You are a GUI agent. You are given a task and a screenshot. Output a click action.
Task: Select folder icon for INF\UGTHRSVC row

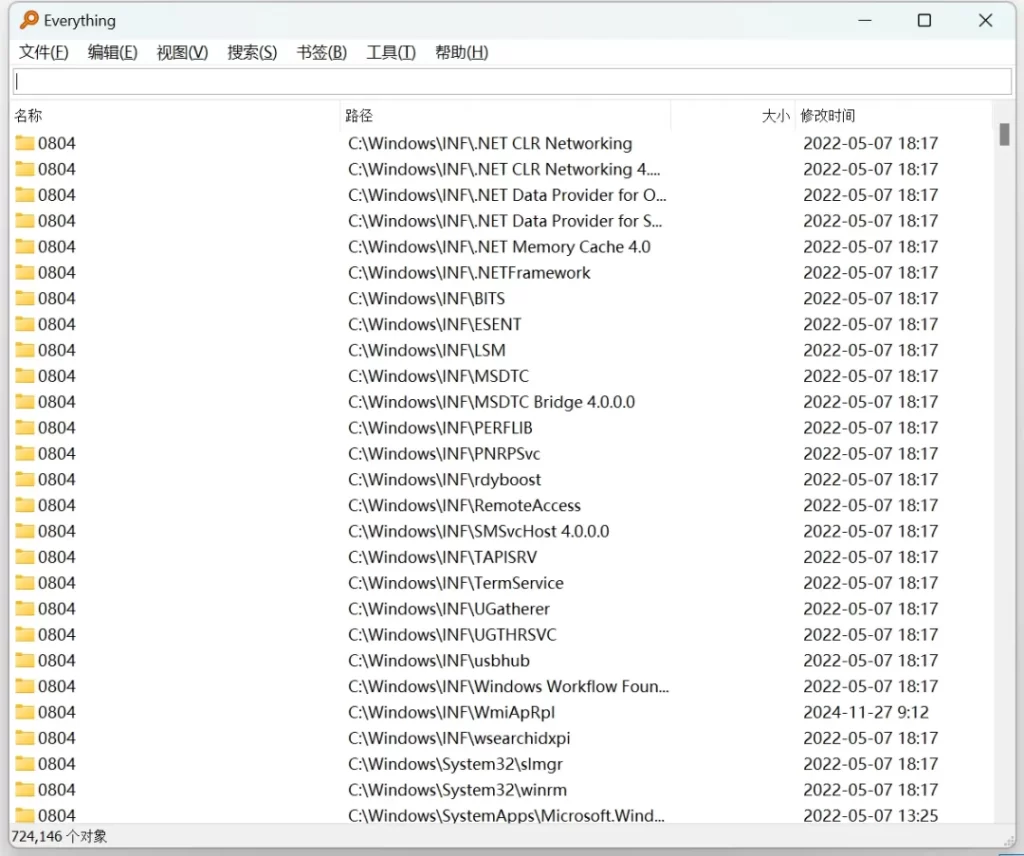click(x=25, y=635)
